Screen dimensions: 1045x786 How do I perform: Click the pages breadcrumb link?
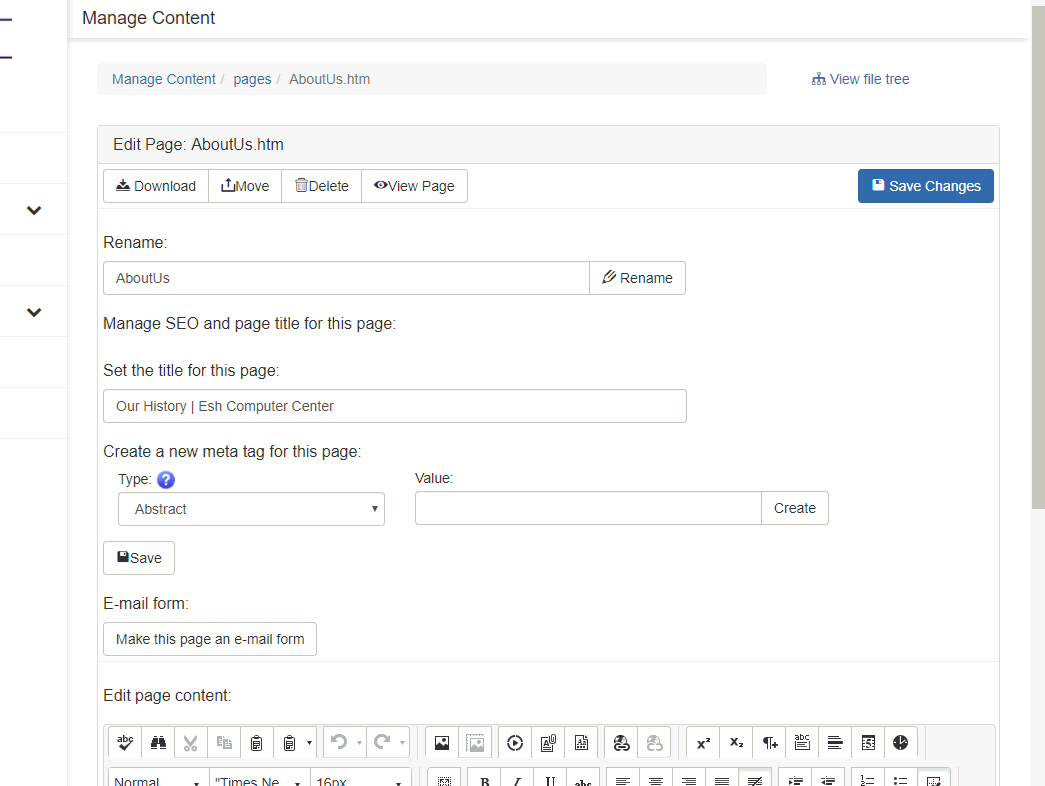click(252, 79)
